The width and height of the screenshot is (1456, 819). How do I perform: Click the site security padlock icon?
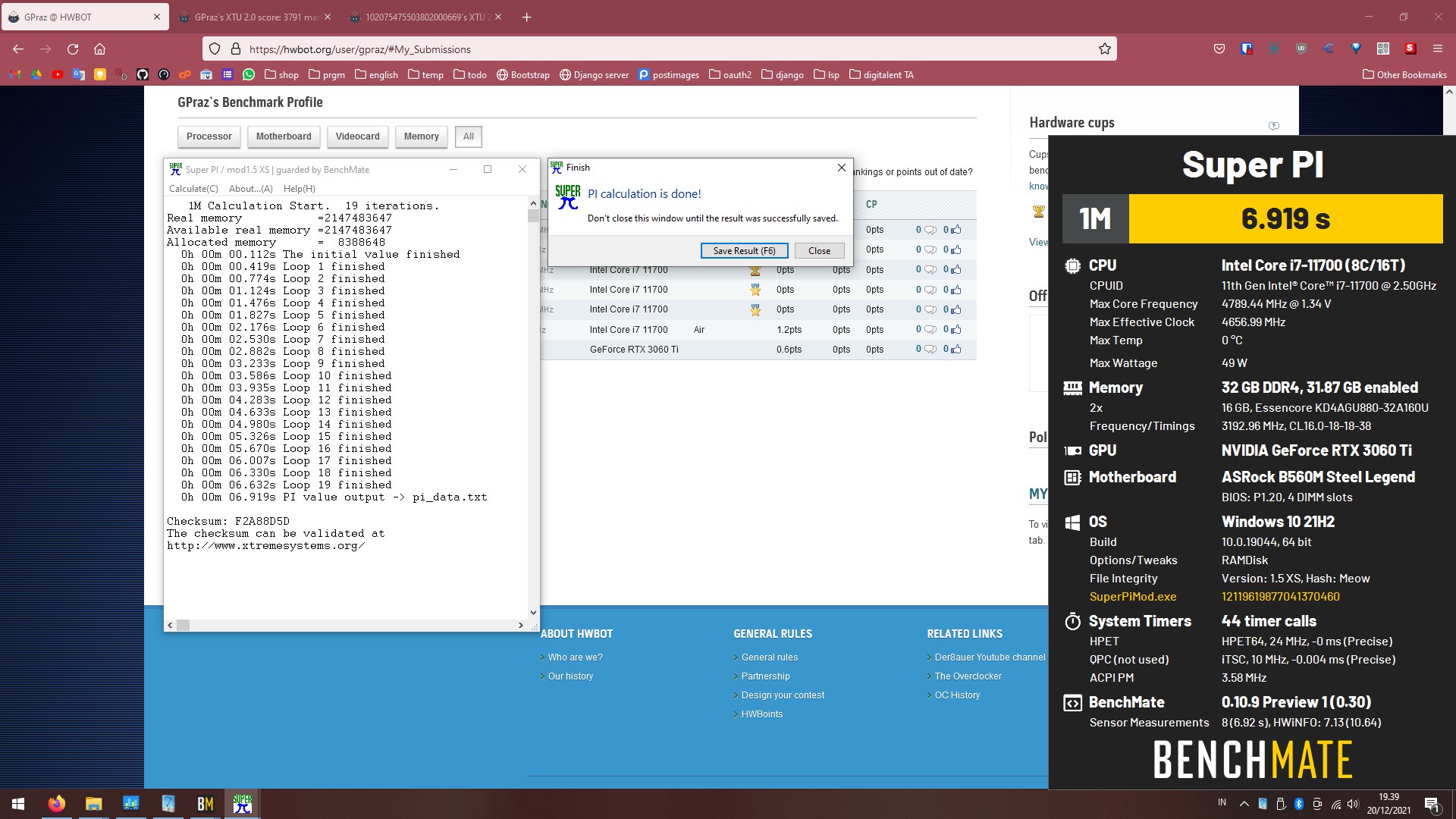click(x=235, y=49)
